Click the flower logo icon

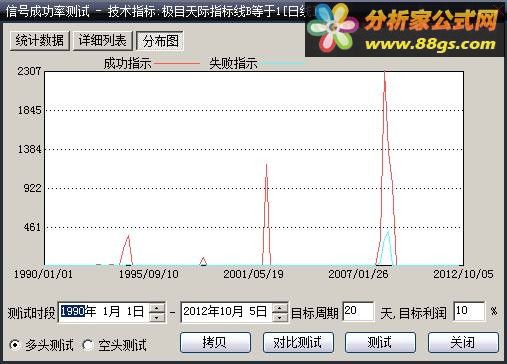pyautogui.click(x=332, y=28)
